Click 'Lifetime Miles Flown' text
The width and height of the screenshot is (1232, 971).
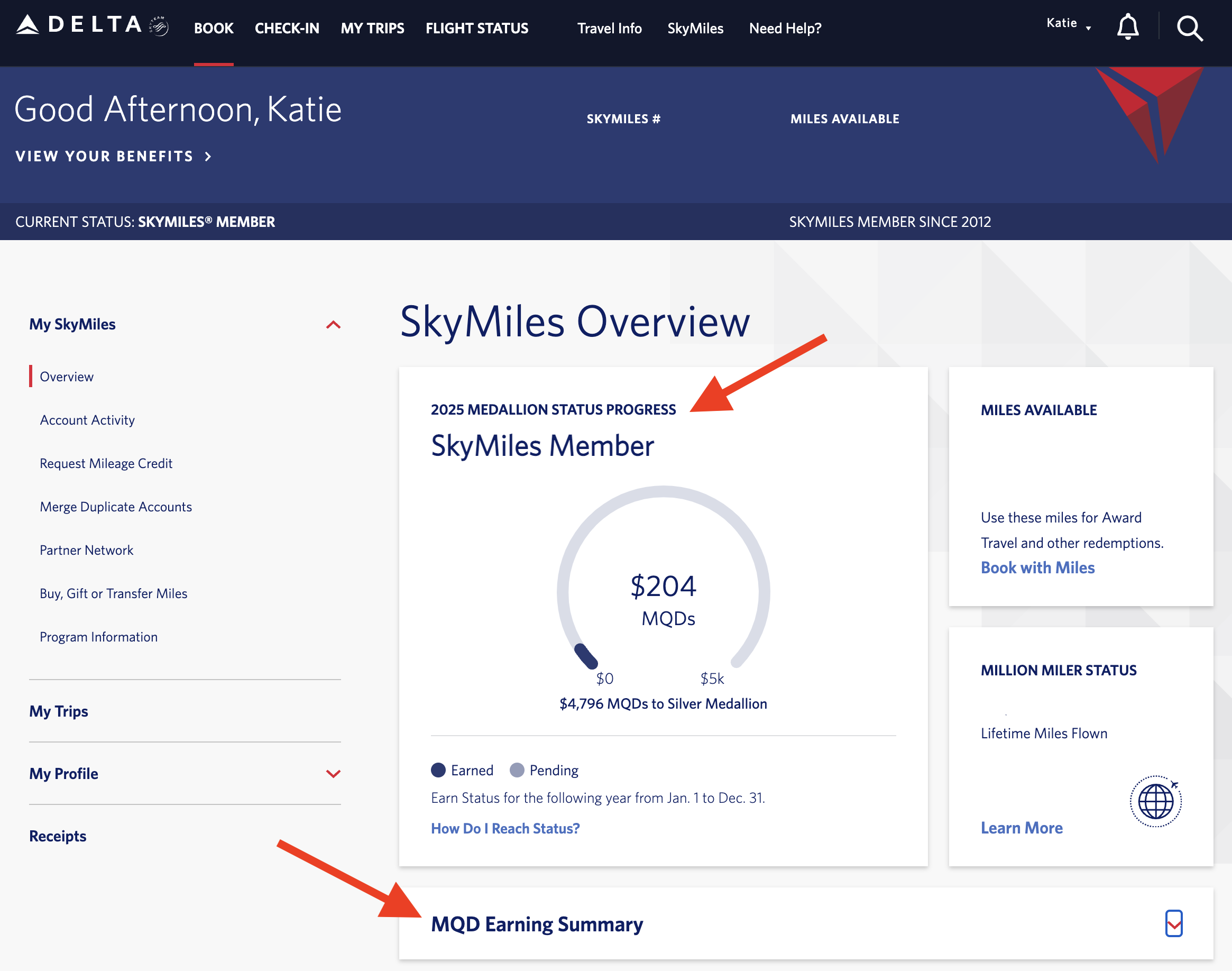click(x=1043, y=733)
